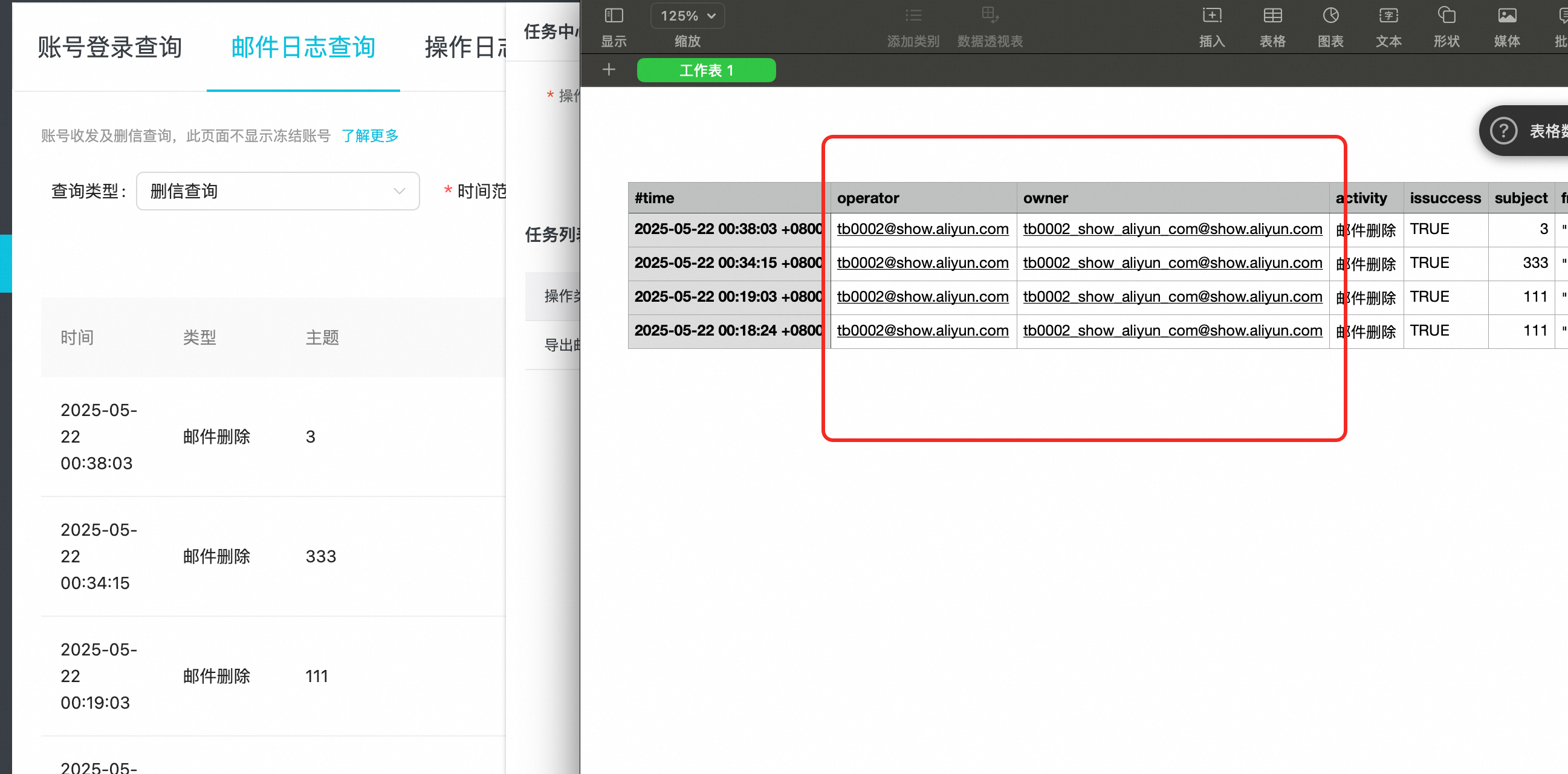Viewport: 1568px width, 774px height.
Task: Select the 工作表 1 sheet tab
Action: tap(706, 71)
